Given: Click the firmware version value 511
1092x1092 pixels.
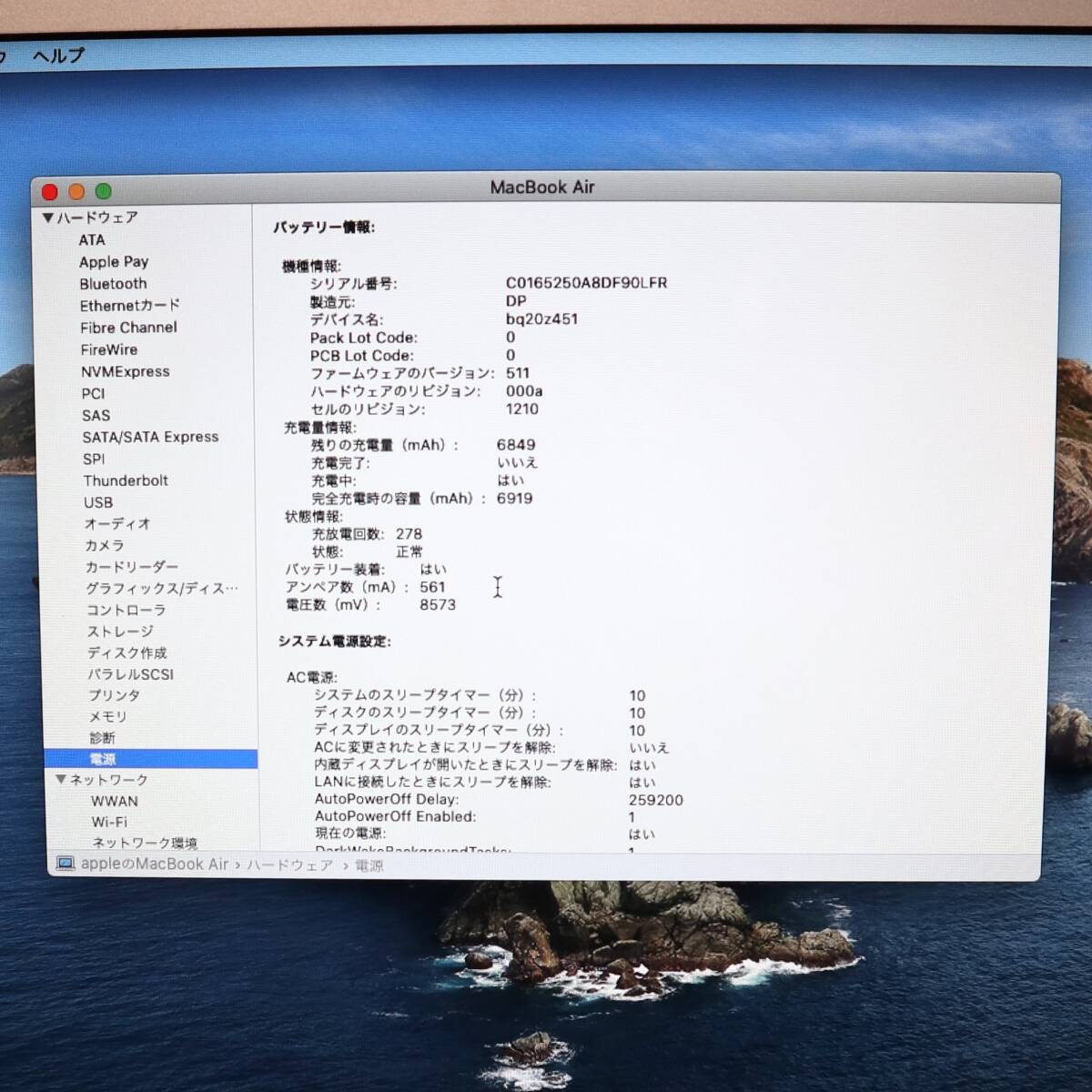Looking at the screenshot, I should point(518,373).
